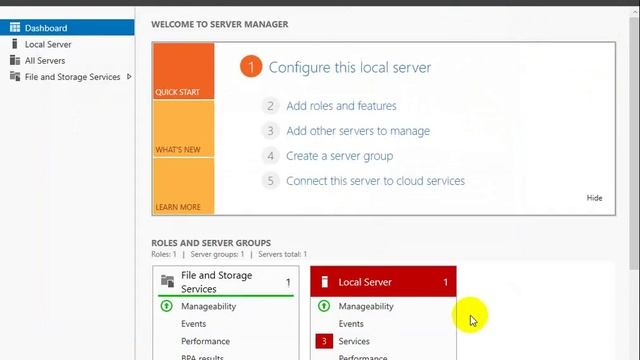The image size is (640, 360).
Task: Select the LEARN MORE tile
Action: (x=184, y=186)
